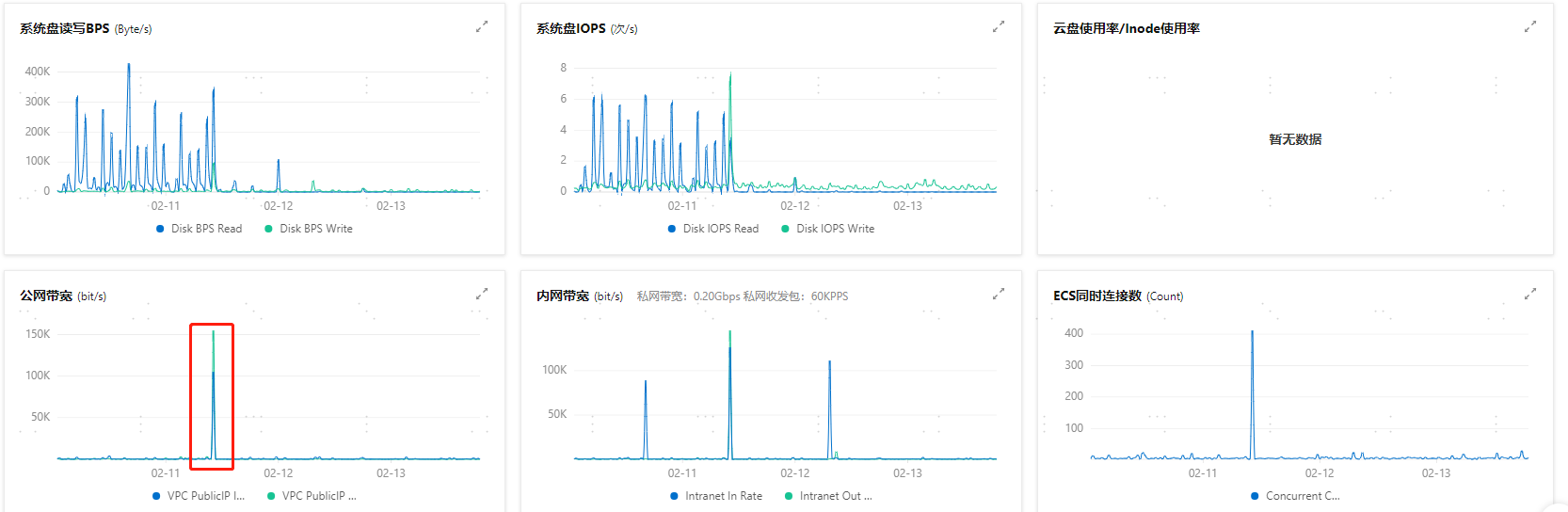This screenshot has width=1568, height=512.
Task: Expand the 系统盘读写BPS chart to fullscreen
Action: coord(481,27)
